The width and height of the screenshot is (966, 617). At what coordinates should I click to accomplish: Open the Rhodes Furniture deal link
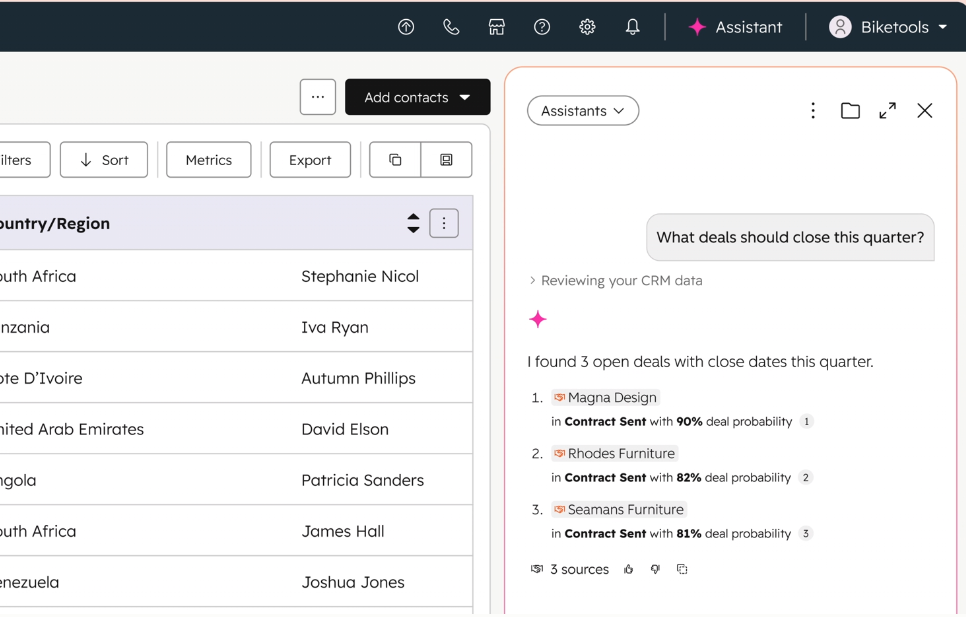click(615, 454)
